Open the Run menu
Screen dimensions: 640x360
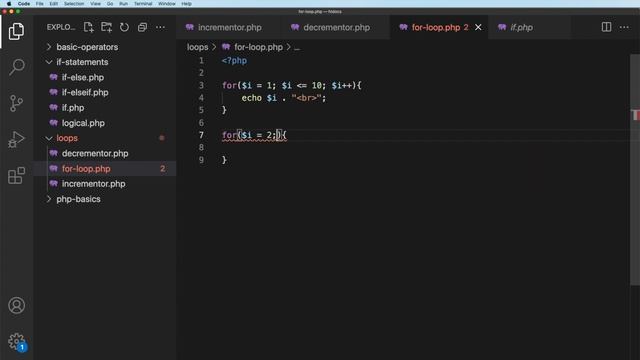click(x=123, y=4)
